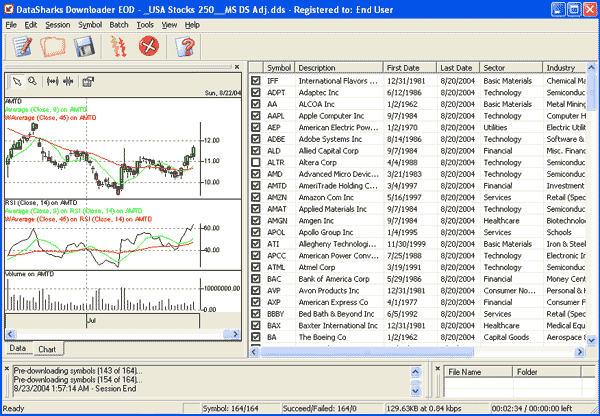This screenshot has width=600, height=416.
Task: Select the Apple Computer Inc row
Action: coord(417,116)
